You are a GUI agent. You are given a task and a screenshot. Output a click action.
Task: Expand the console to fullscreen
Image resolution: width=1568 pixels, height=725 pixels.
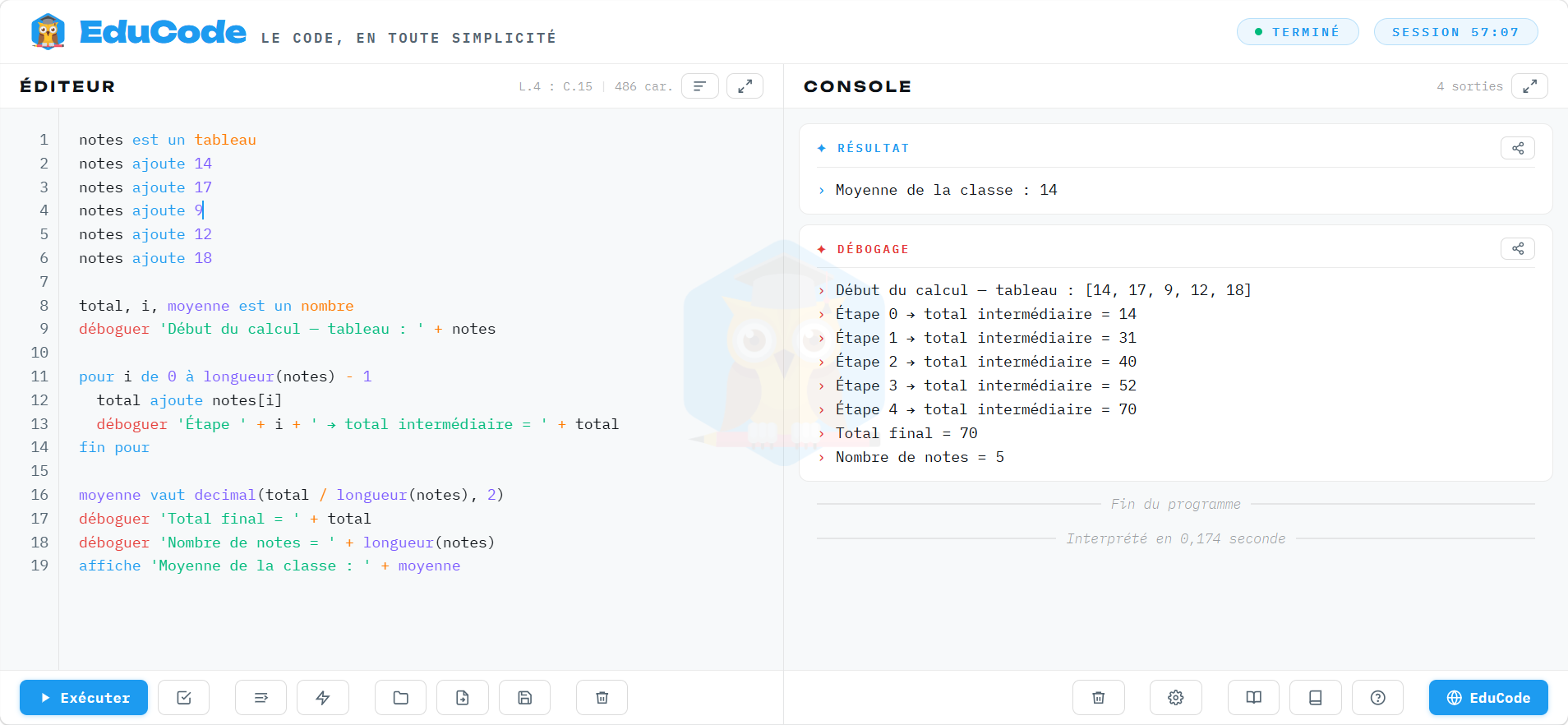1529,86
